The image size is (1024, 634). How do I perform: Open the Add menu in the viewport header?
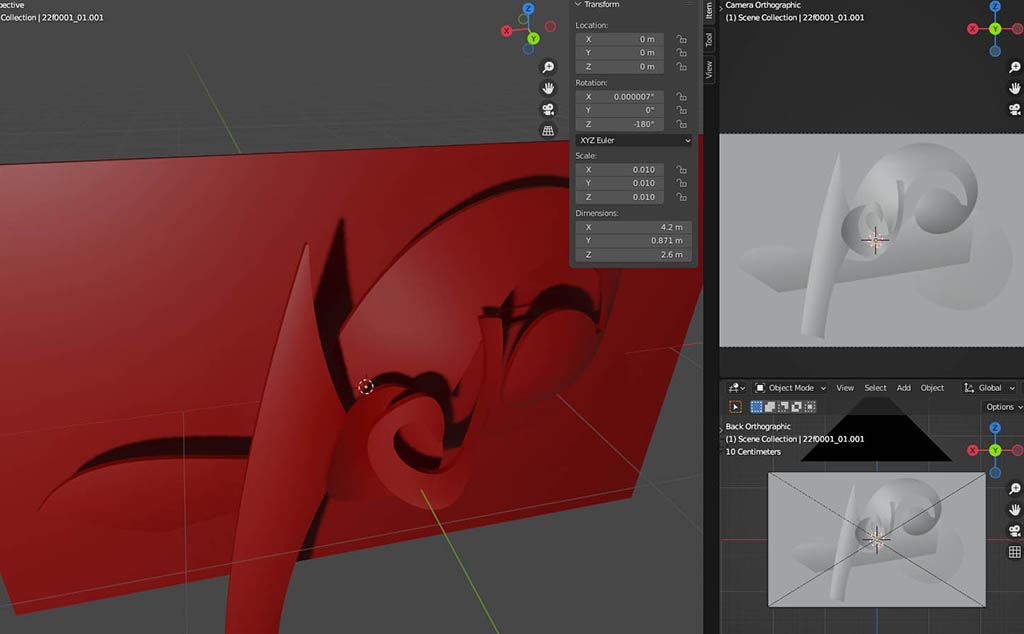coord(903,388)
